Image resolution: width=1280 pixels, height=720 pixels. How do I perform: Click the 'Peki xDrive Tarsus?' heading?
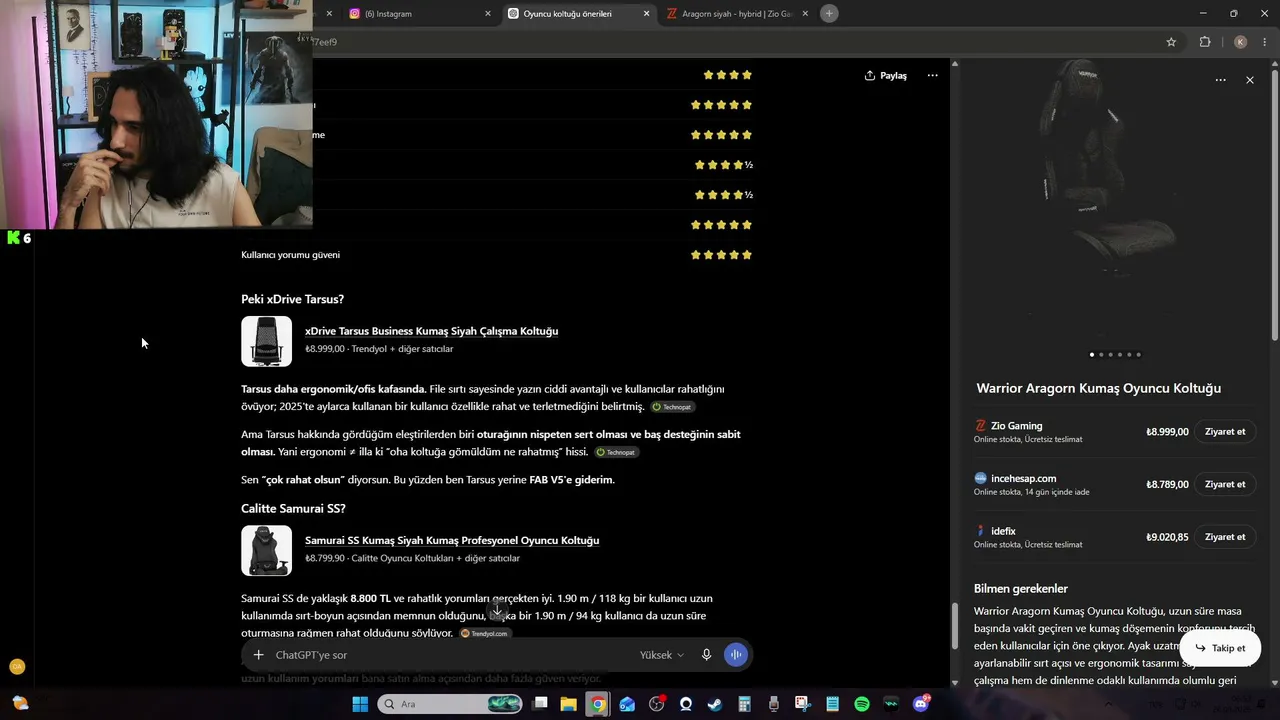(292, 299)
